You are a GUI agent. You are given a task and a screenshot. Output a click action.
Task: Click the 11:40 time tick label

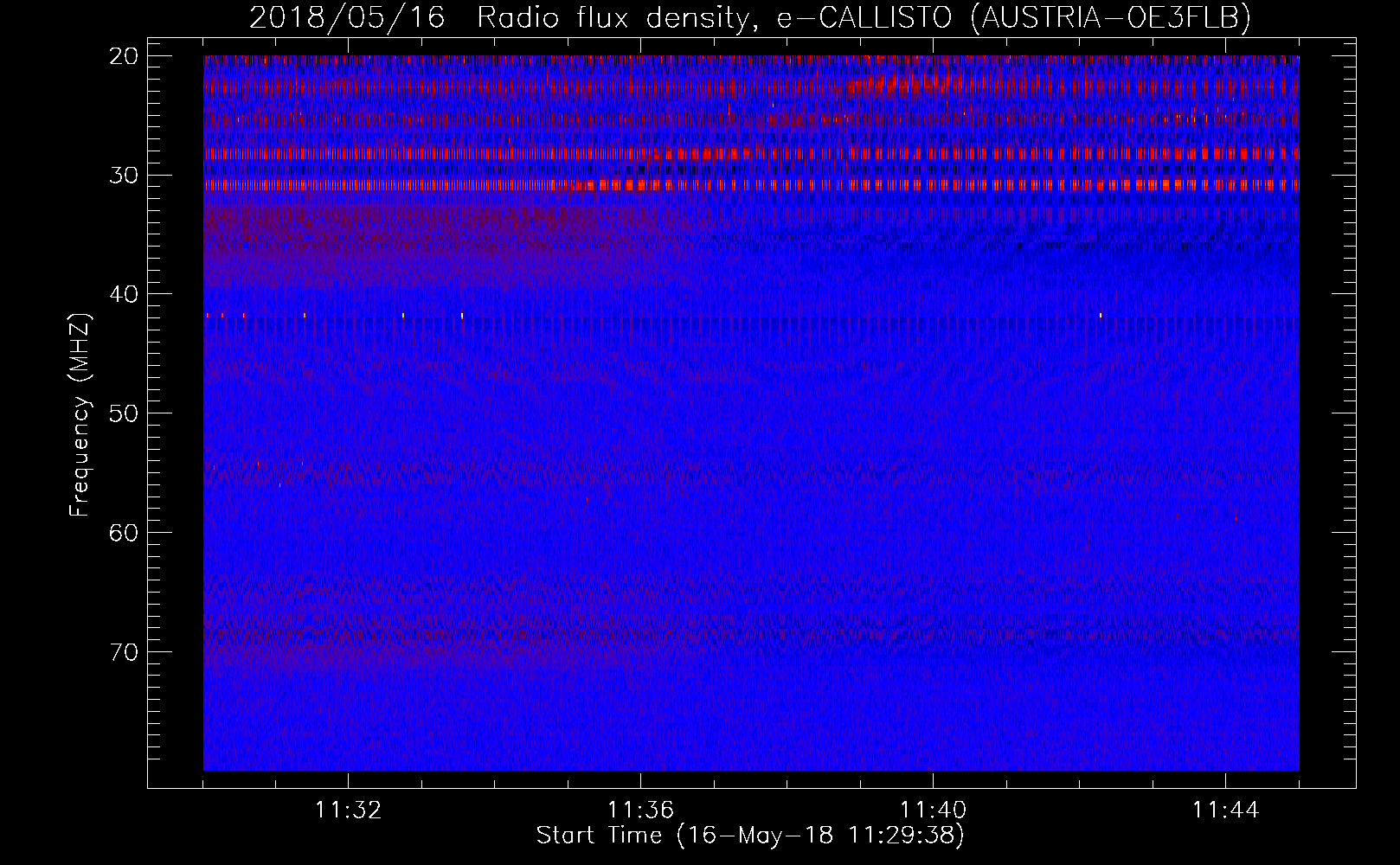click(x=933, y=811)
